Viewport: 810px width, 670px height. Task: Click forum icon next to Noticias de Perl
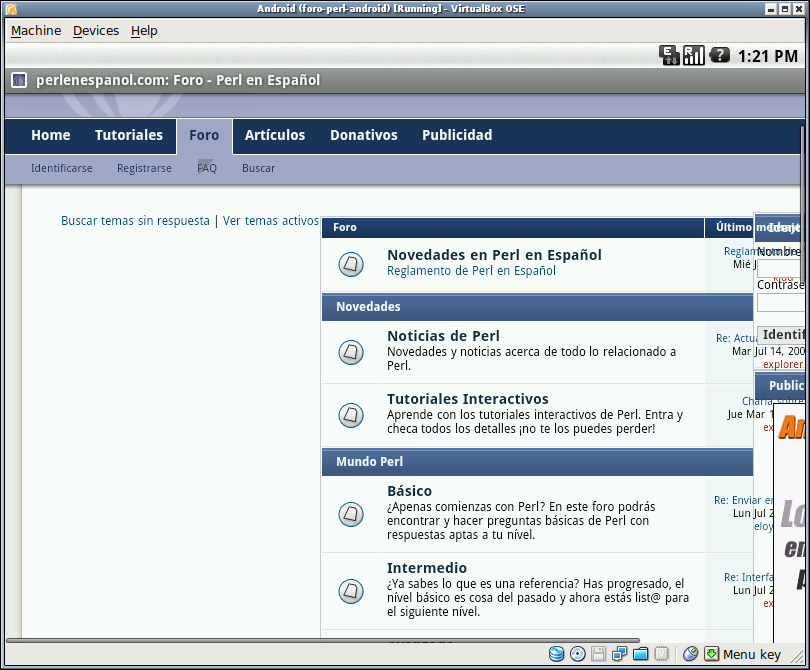[351, 352]
